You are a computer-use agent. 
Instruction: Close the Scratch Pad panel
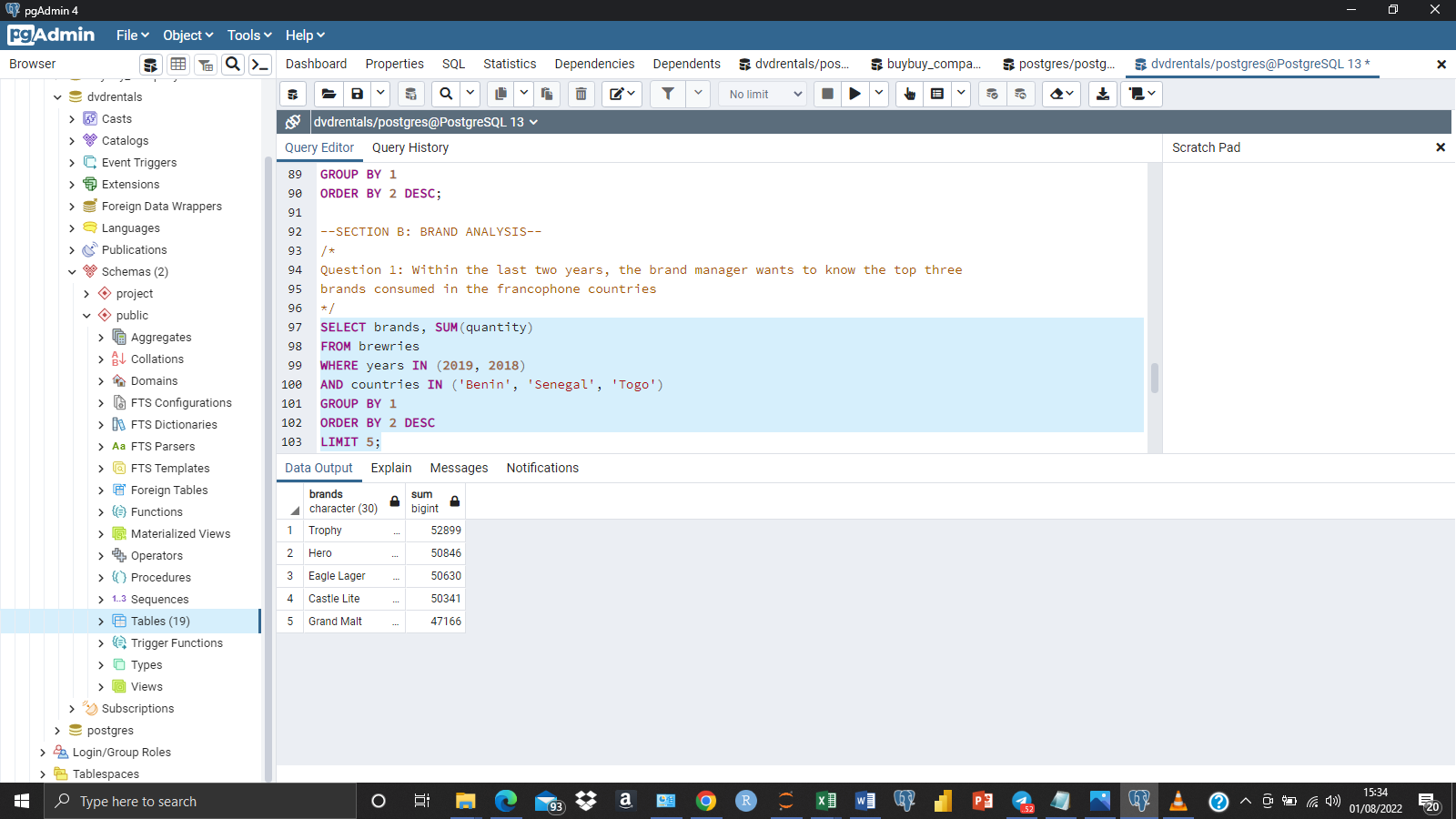1441,147
